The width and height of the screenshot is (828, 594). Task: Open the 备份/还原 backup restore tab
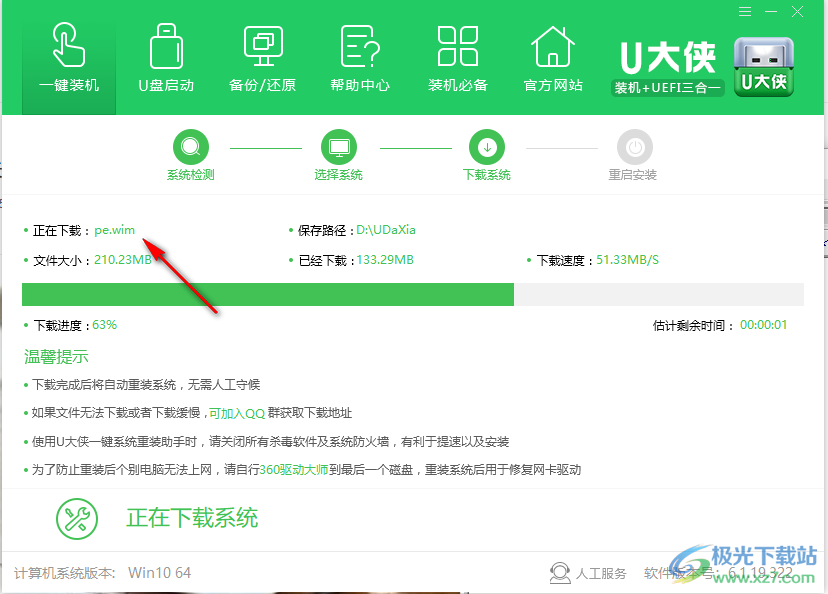[x=262, y=58]
